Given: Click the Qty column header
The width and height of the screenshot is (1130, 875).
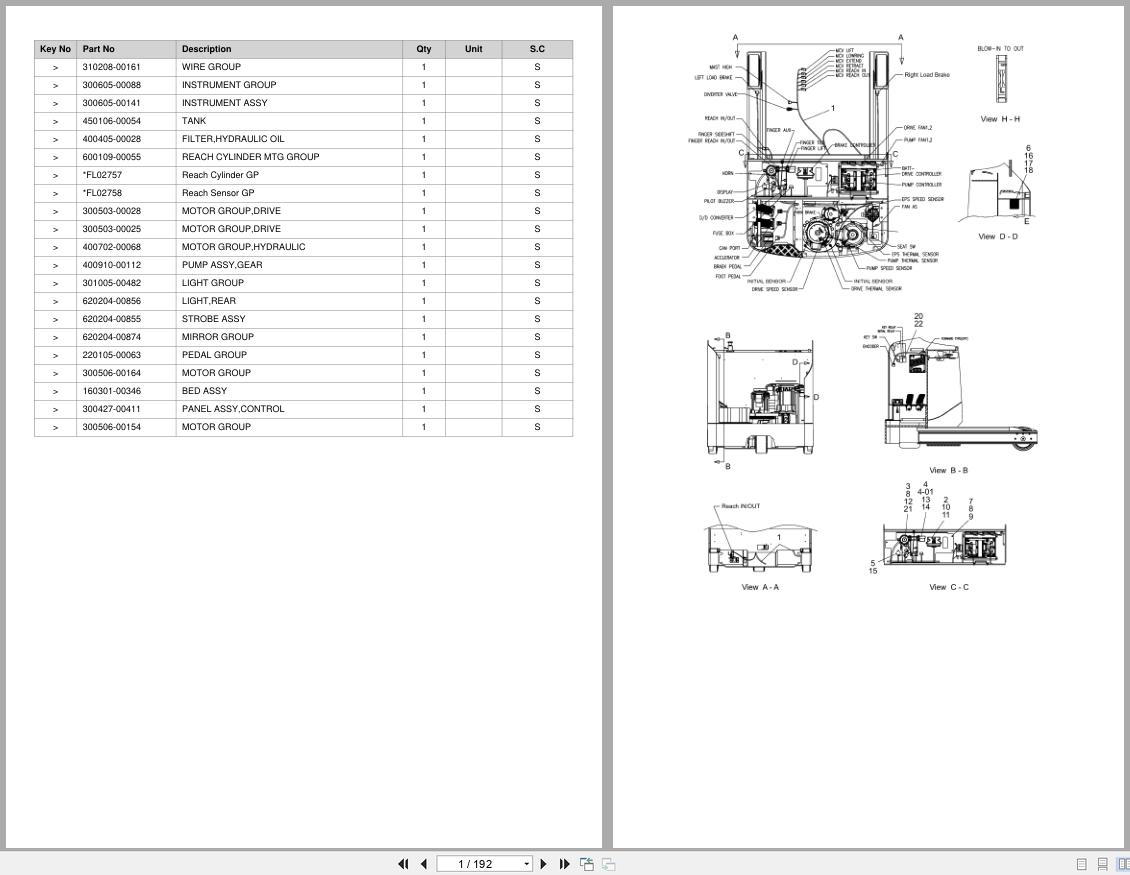Looking at the screenshot, I should (x=424, y=49).
